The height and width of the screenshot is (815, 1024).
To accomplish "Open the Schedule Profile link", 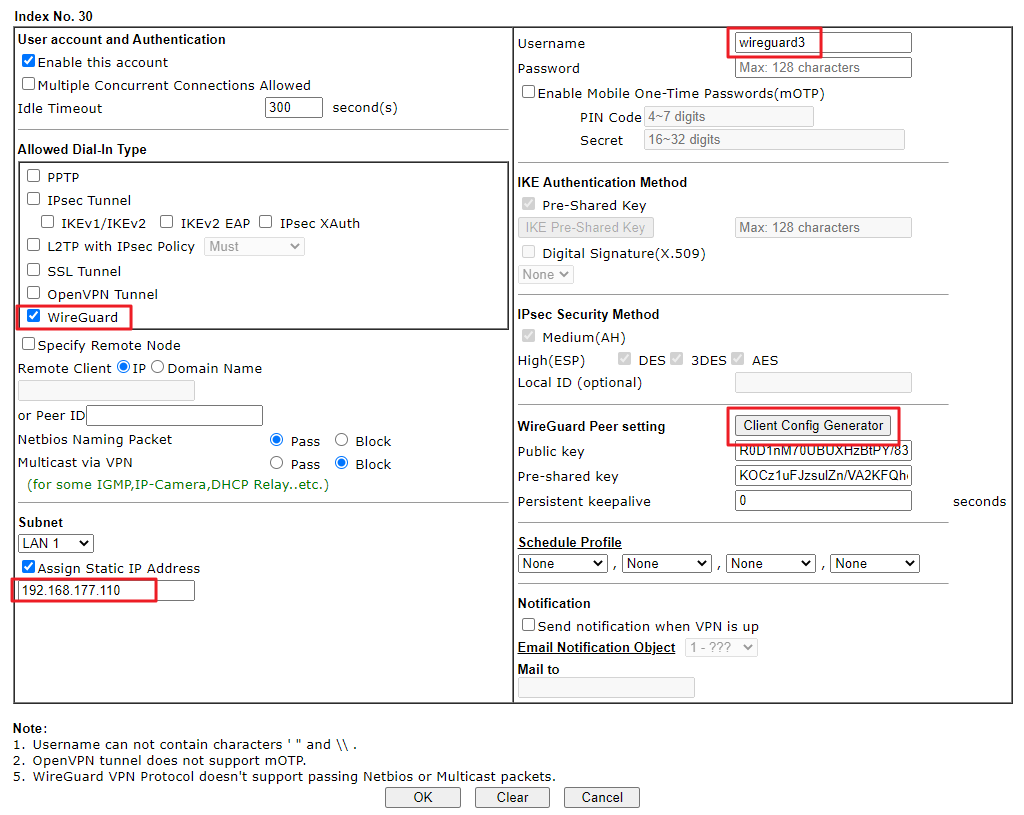I will click(x=569, y=542).
